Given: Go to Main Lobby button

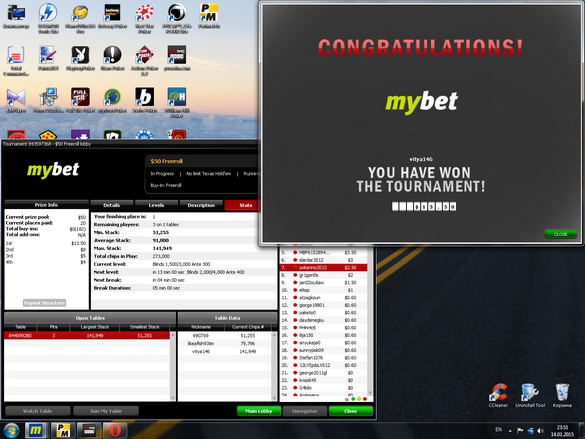Looking at the screenshot, I should tap(259, 411).
